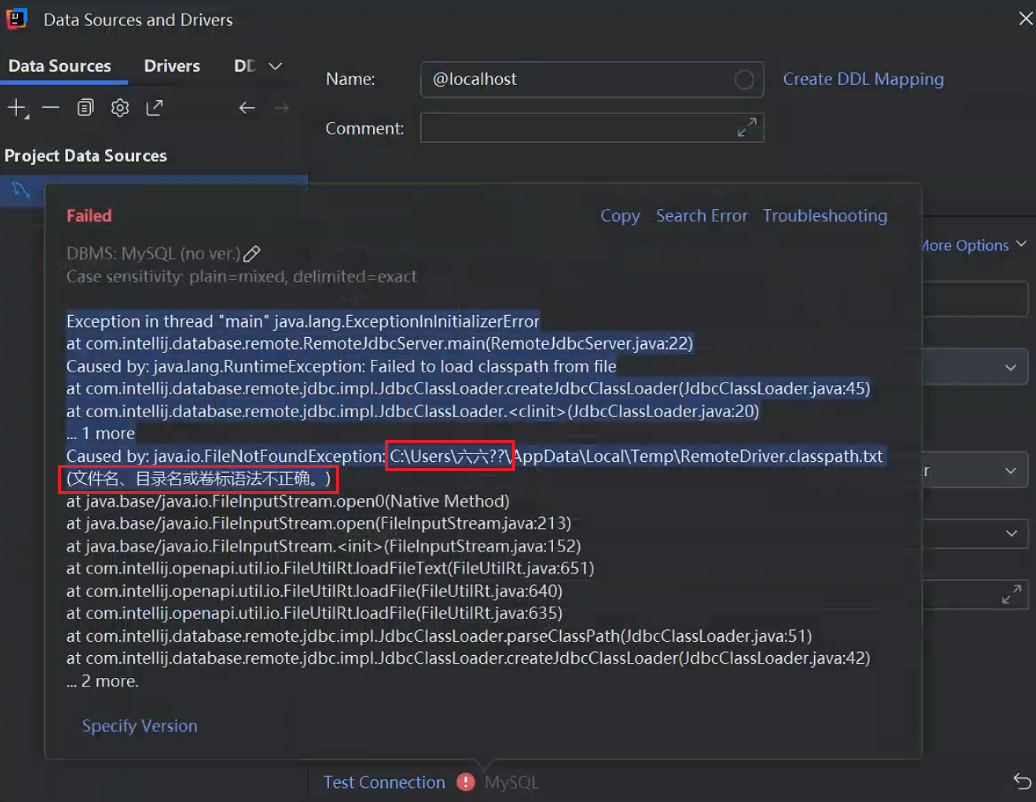Expand the lower right field editor icon
Image resolution: width=1036 pixels, height=802 pixels.
point(1011,595)
